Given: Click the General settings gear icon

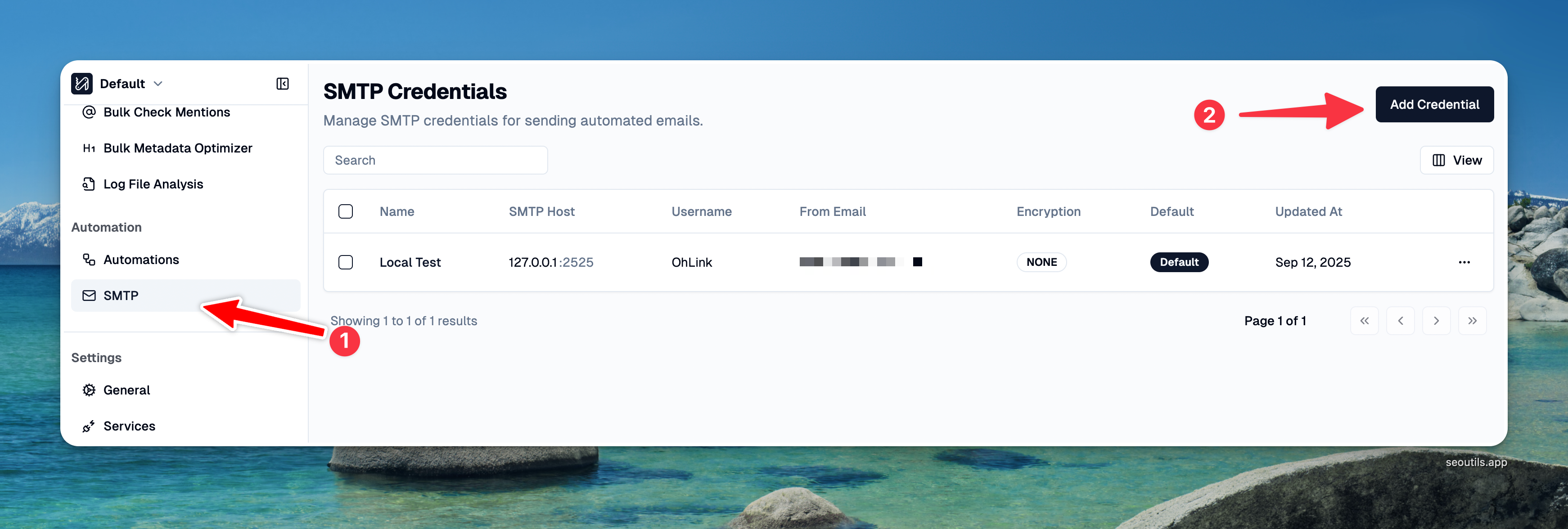Looking at the screenshot, I should click(89, 390).
